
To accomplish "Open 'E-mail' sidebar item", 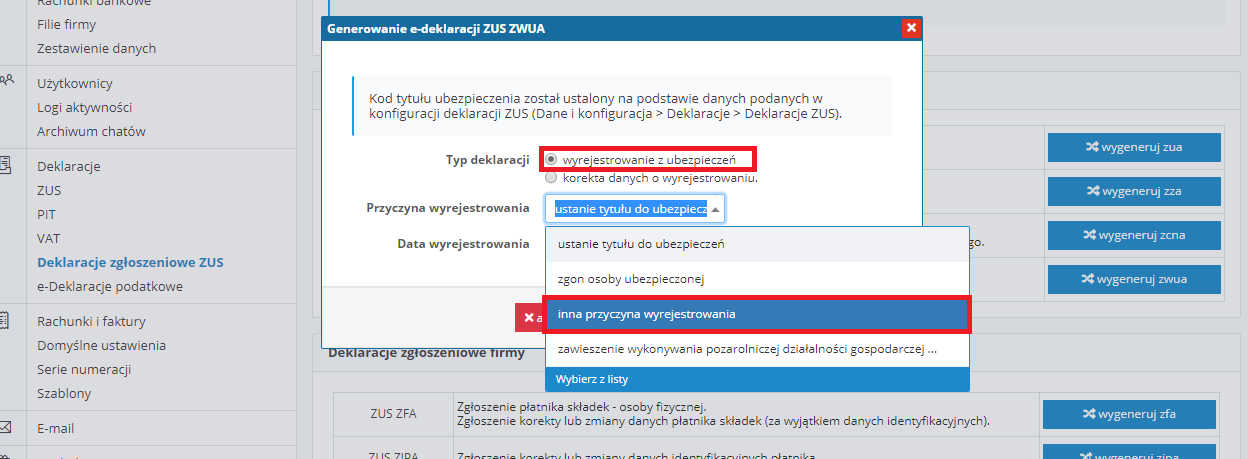I will [x=56, y=428].
